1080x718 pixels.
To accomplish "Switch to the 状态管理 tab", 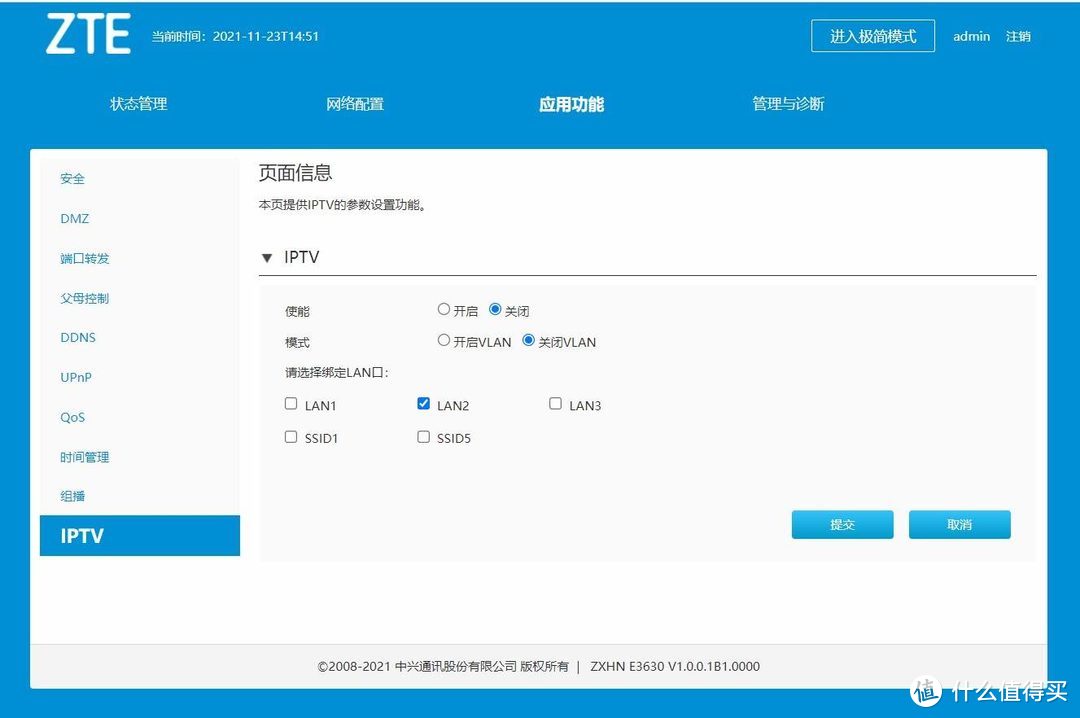I will coord(136,103).
